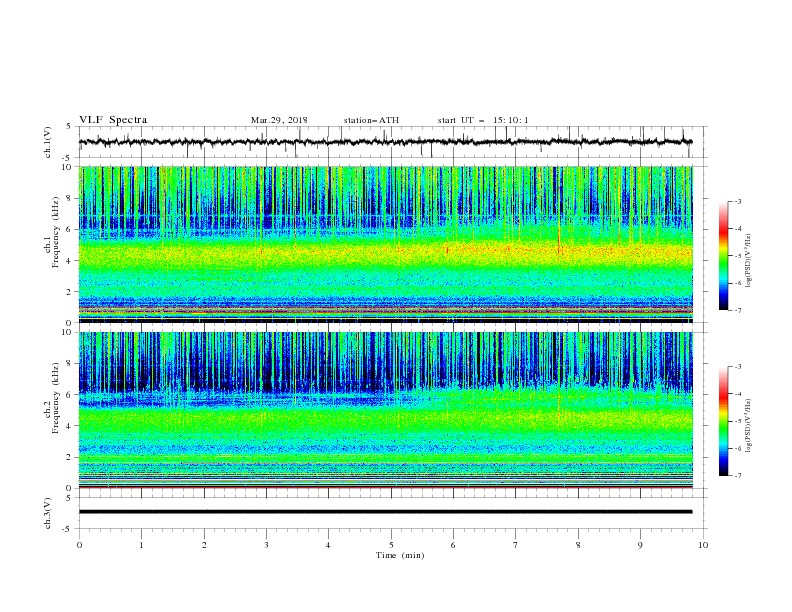The height and width of the screenshot is (612, 792).
Task: Click time axis tick label "4"
Action: point(328,545)
